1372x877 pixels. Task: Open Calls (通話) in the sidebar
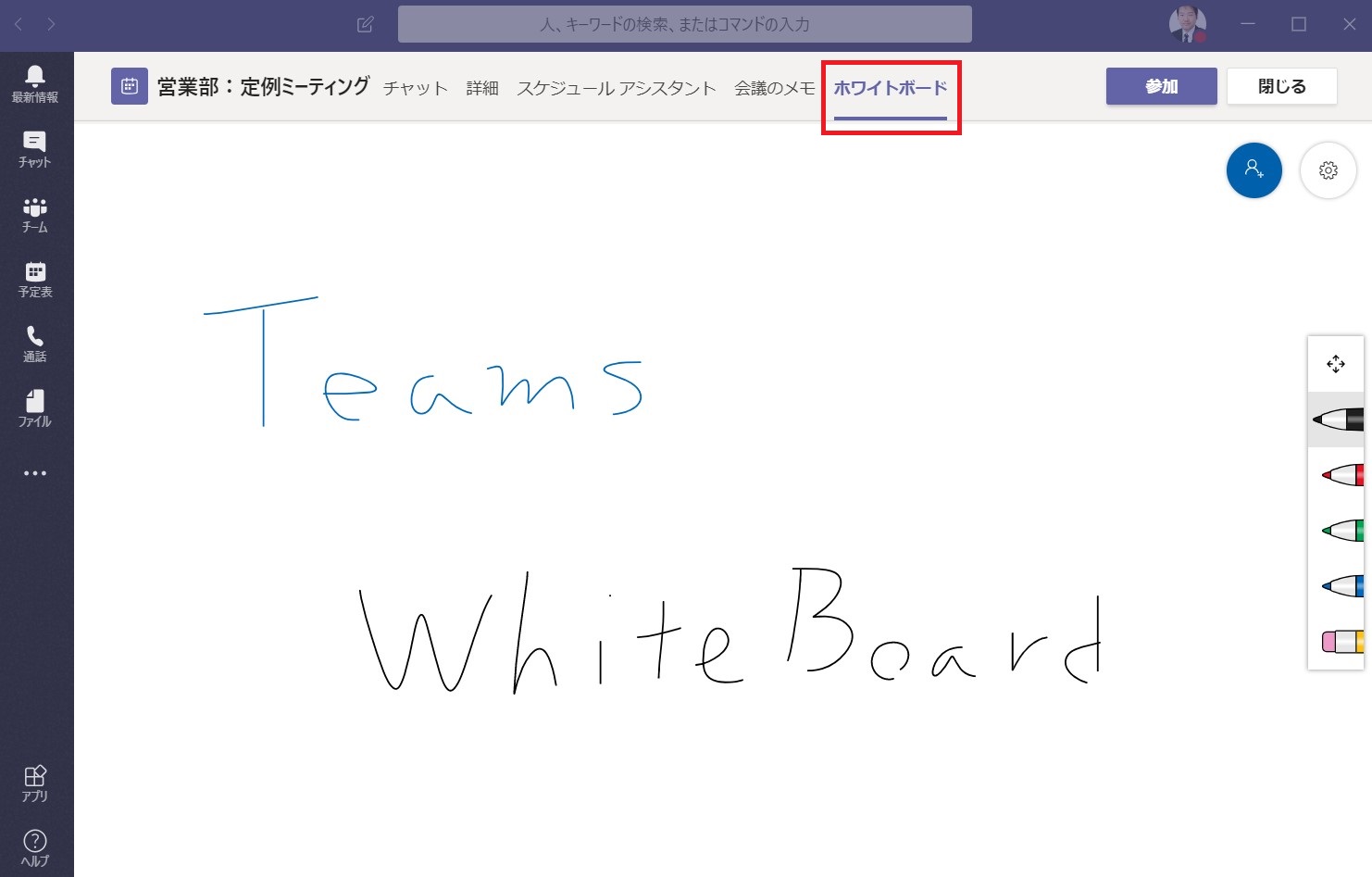click(35, 344)
